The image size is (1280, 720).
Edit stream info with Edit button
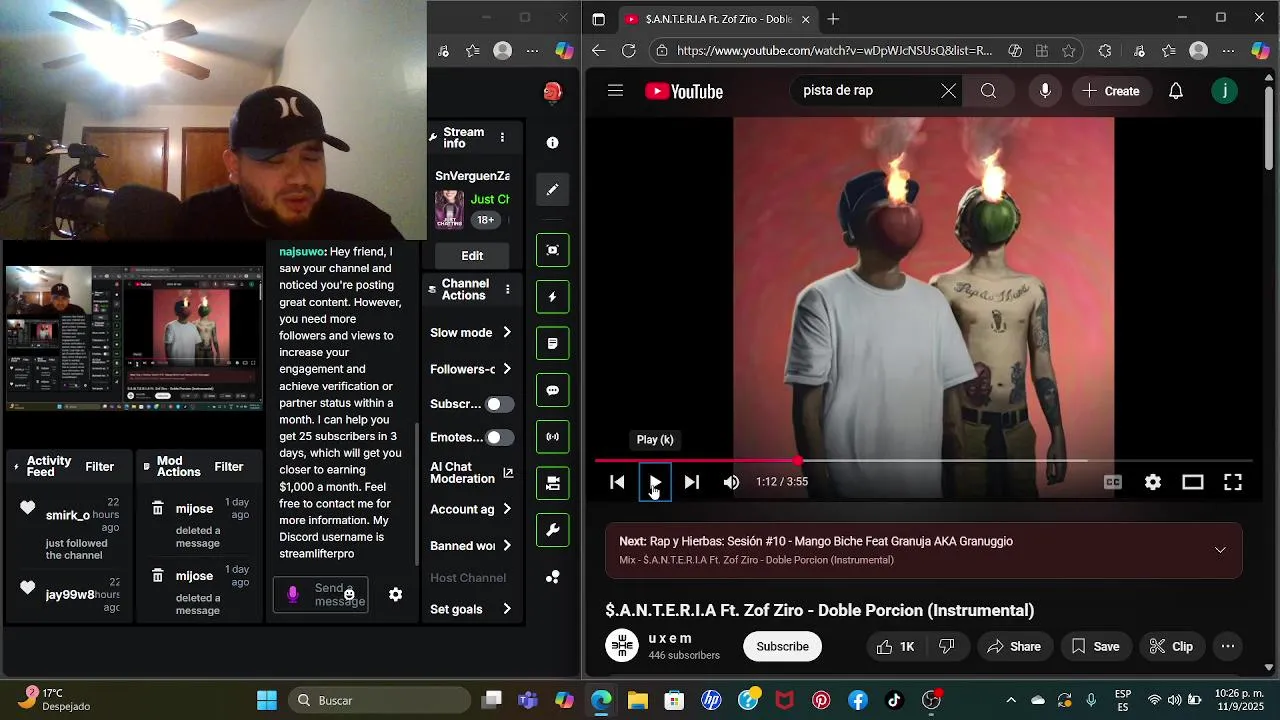click(x=472, y=256)
